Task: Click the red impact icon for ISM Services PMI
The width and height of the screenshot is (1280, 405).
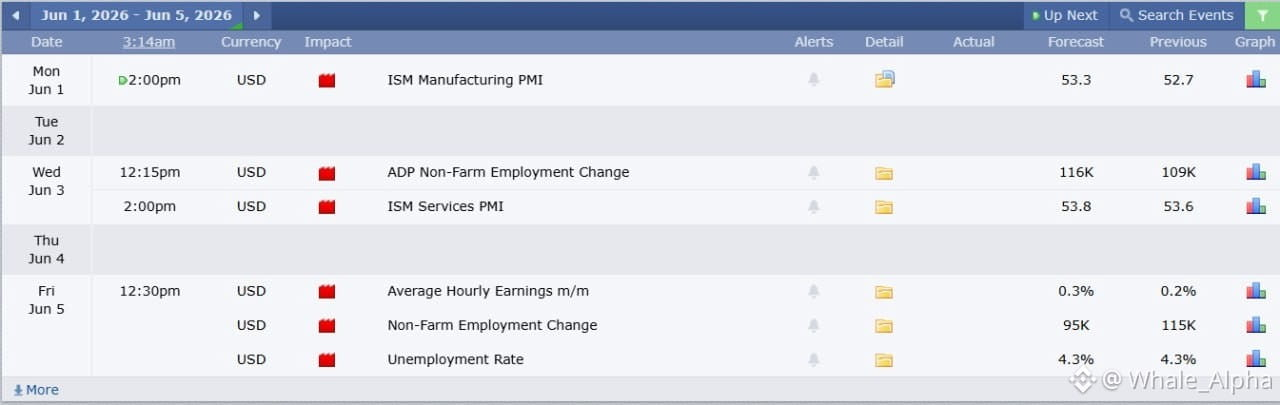Action: coord(326,207)
